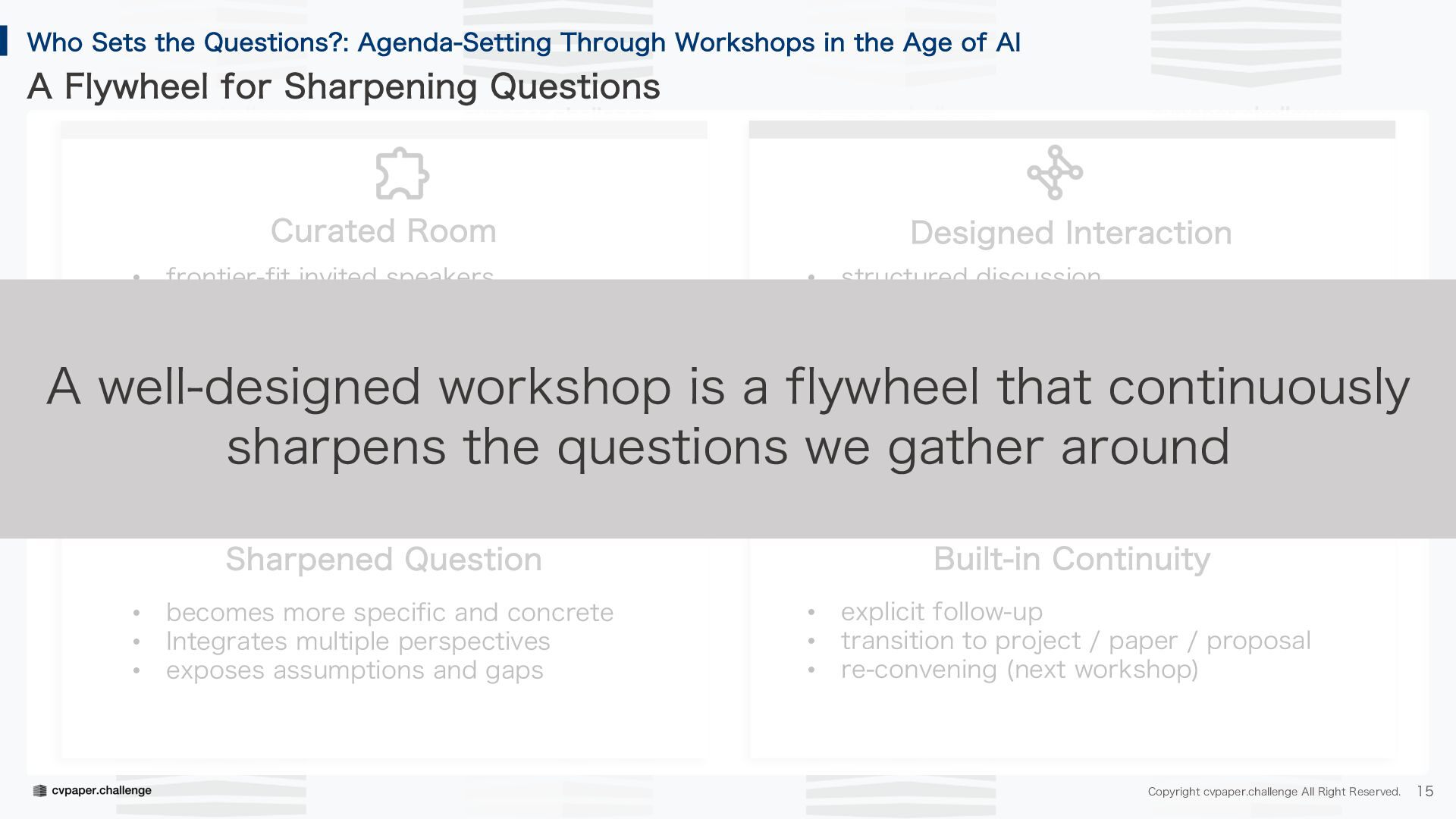The height and width of the screenshot is (819, 1456).
Task: Select bullet re-convening (next workshop)
Action: tap(1019, 670)
